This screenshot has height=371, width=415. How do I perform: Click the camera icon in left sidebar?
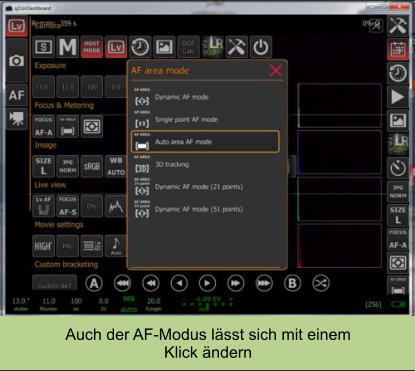(x=16, y=61)
